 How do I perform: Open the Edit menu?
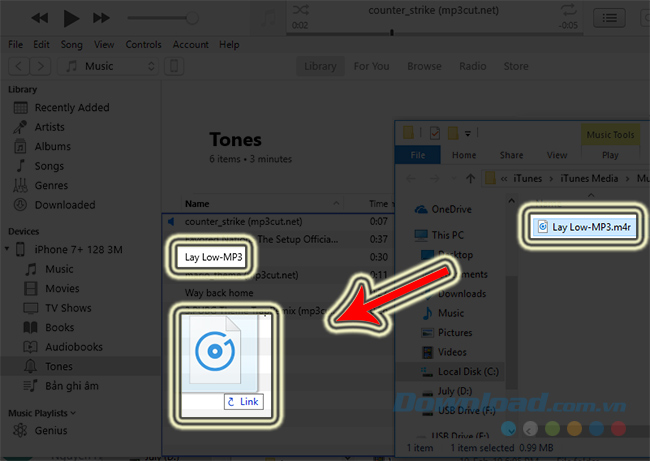pos(41,44)
